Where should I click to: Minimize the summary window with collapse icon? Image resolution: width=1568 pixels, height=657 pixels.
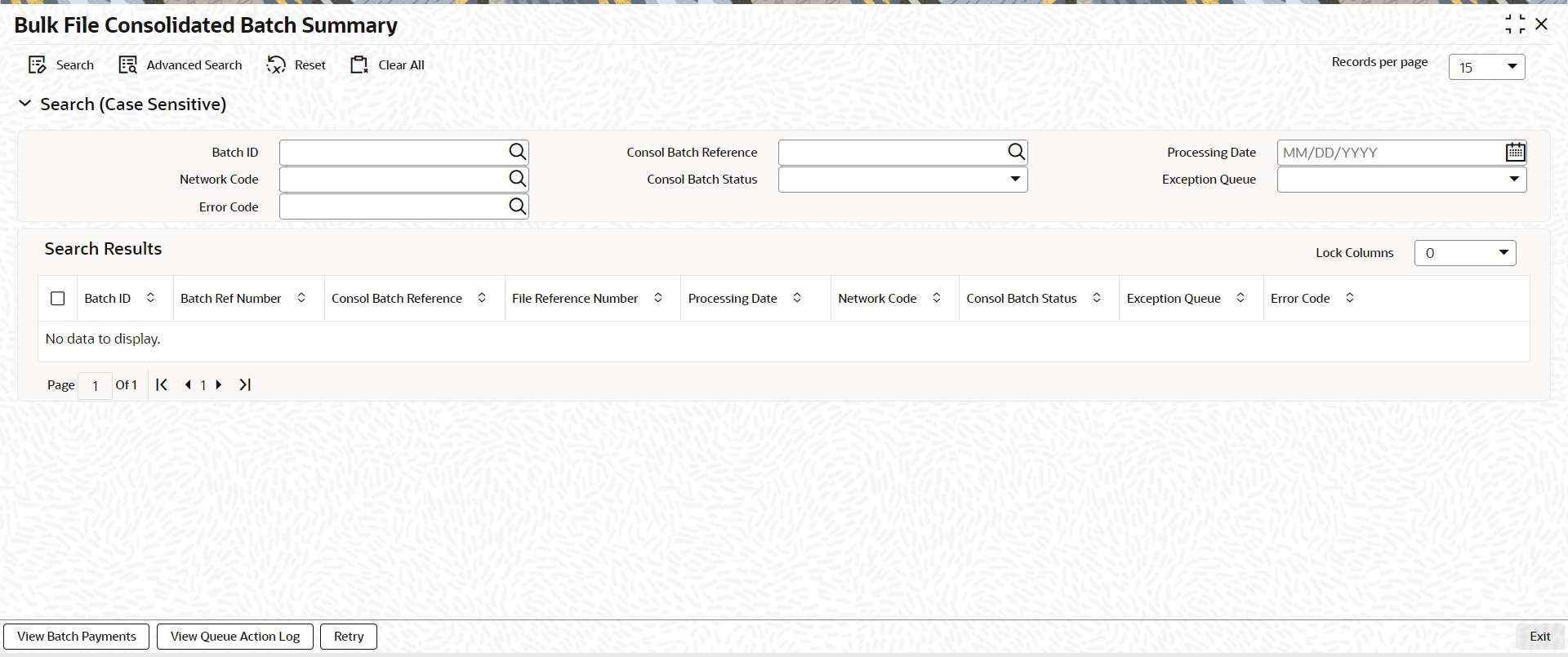[x=1515, y=24]
